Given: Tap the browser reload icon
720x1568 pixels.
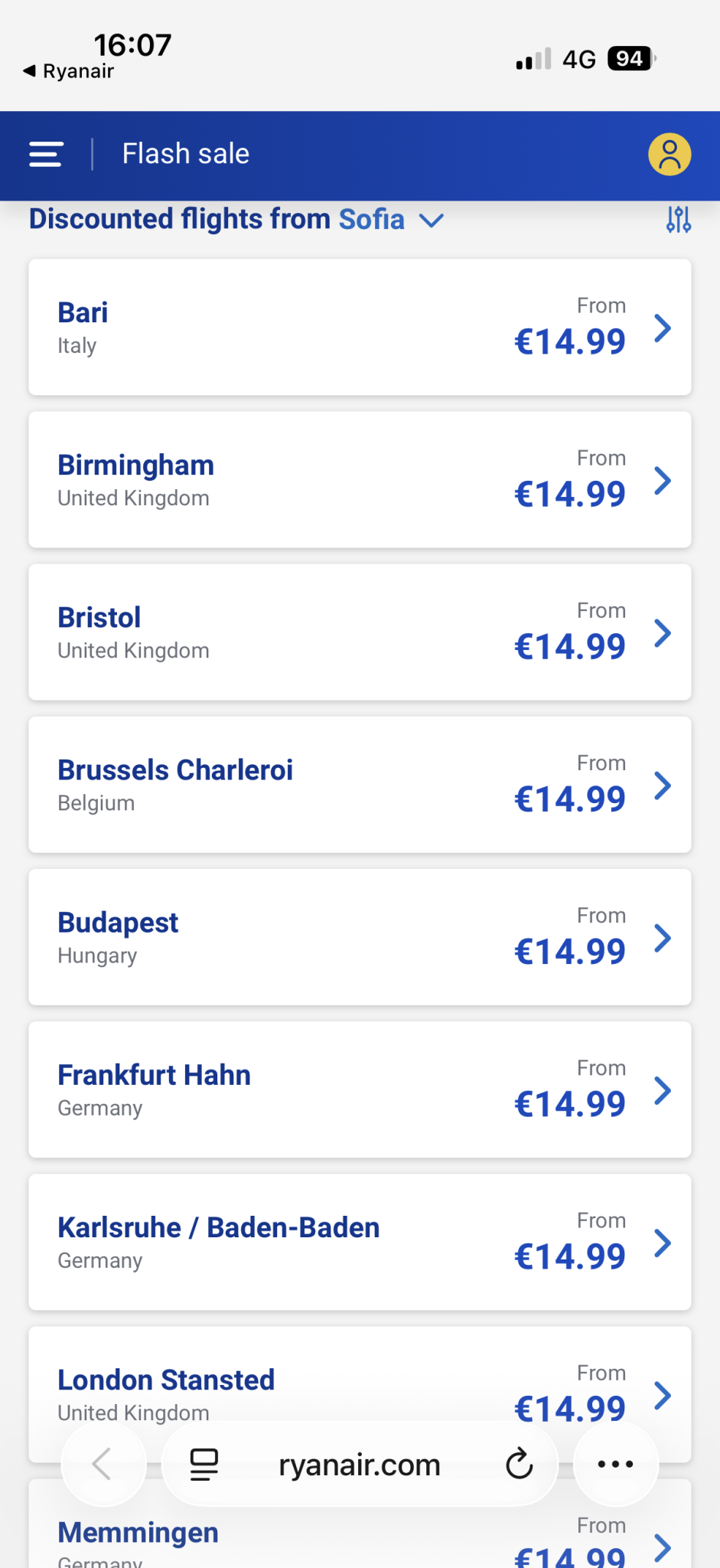Looking at the screenshot, I should (519, 1464).
